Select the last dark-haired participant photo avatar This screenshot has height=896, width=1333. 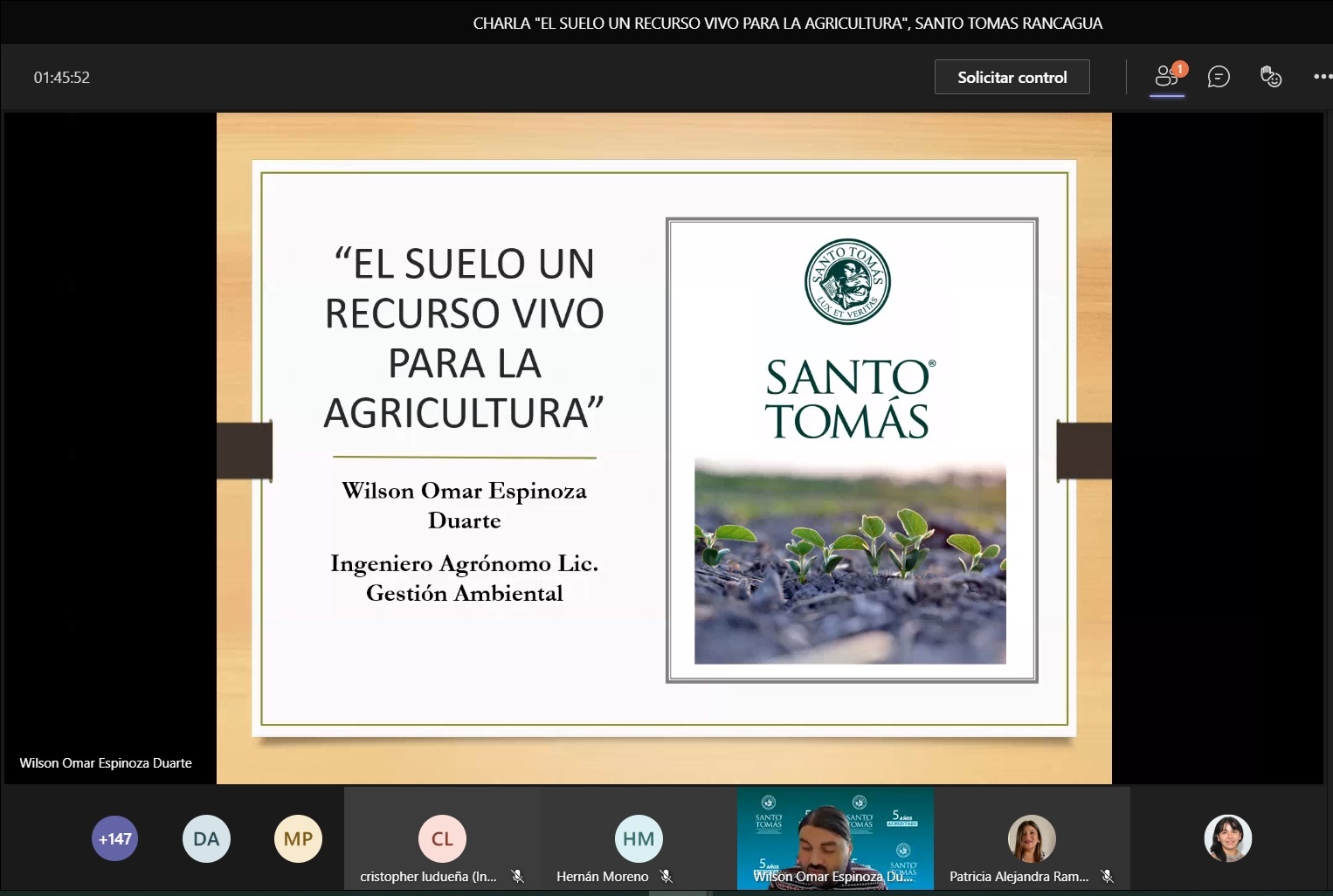click(1228, 838)
